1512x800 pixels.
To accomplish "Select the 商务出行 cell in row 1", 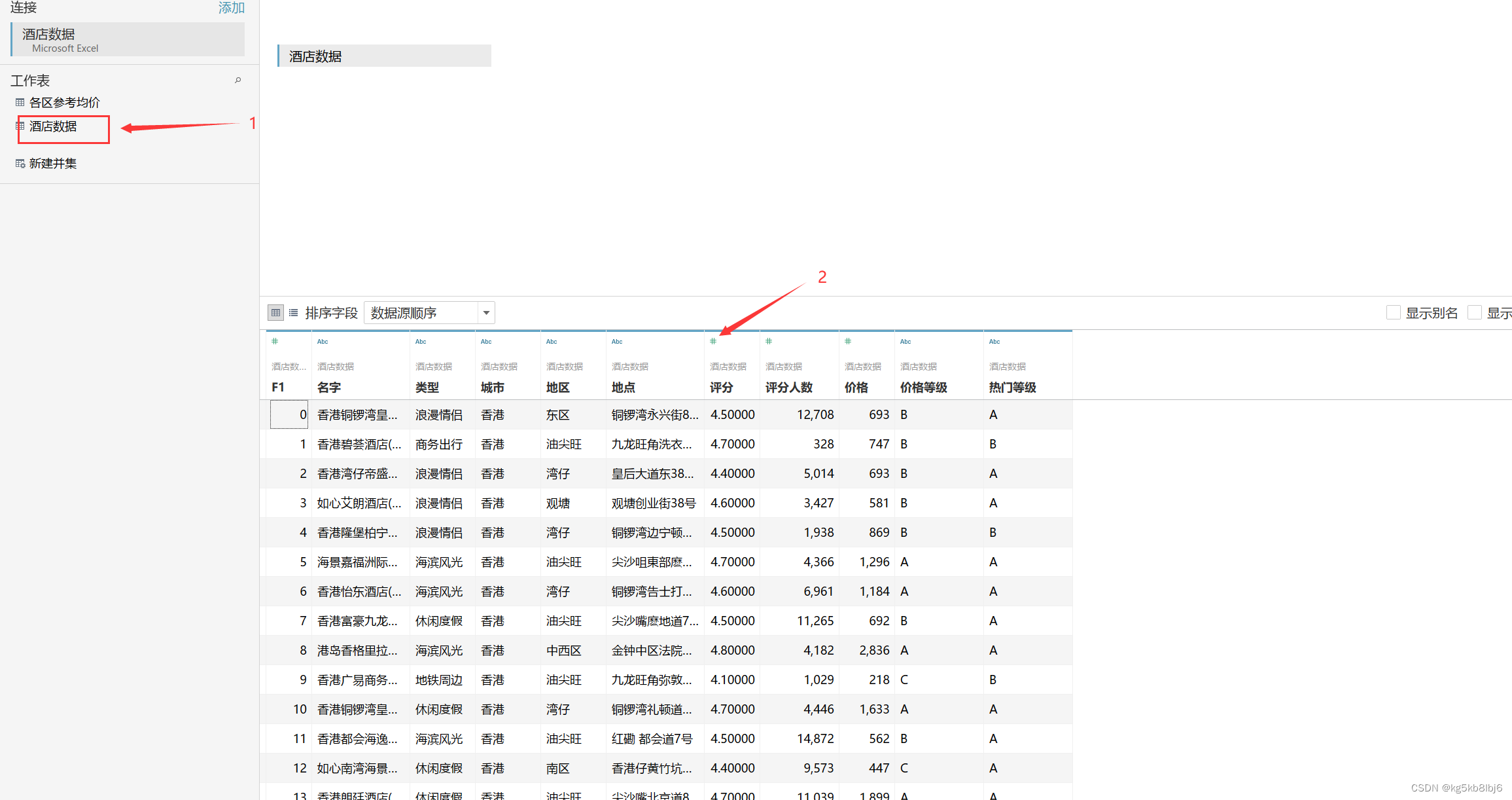I will point(442,444).
